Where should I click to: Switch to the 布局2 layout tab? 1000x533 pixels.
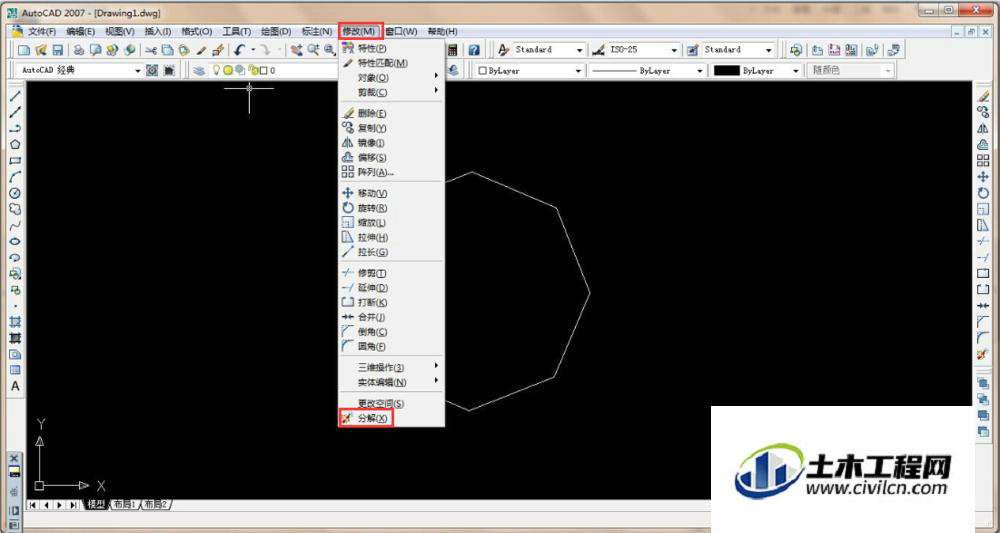click(156, 504)
